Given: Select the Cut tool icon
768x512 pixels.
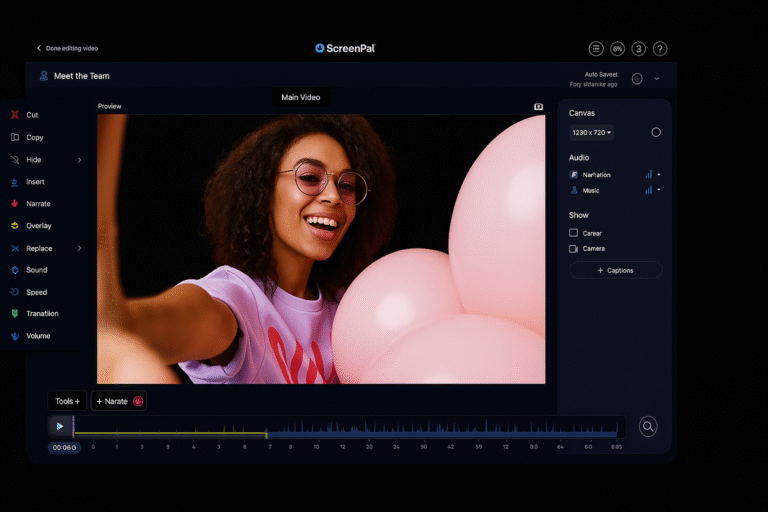Looking at the screenshot, I should pos(15,115).
